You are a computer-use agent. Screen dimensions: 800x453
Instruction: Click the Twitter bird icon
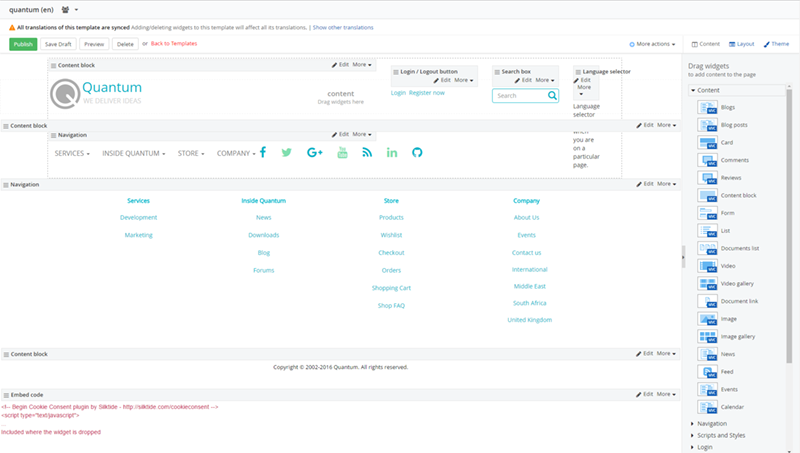(287, 152)
